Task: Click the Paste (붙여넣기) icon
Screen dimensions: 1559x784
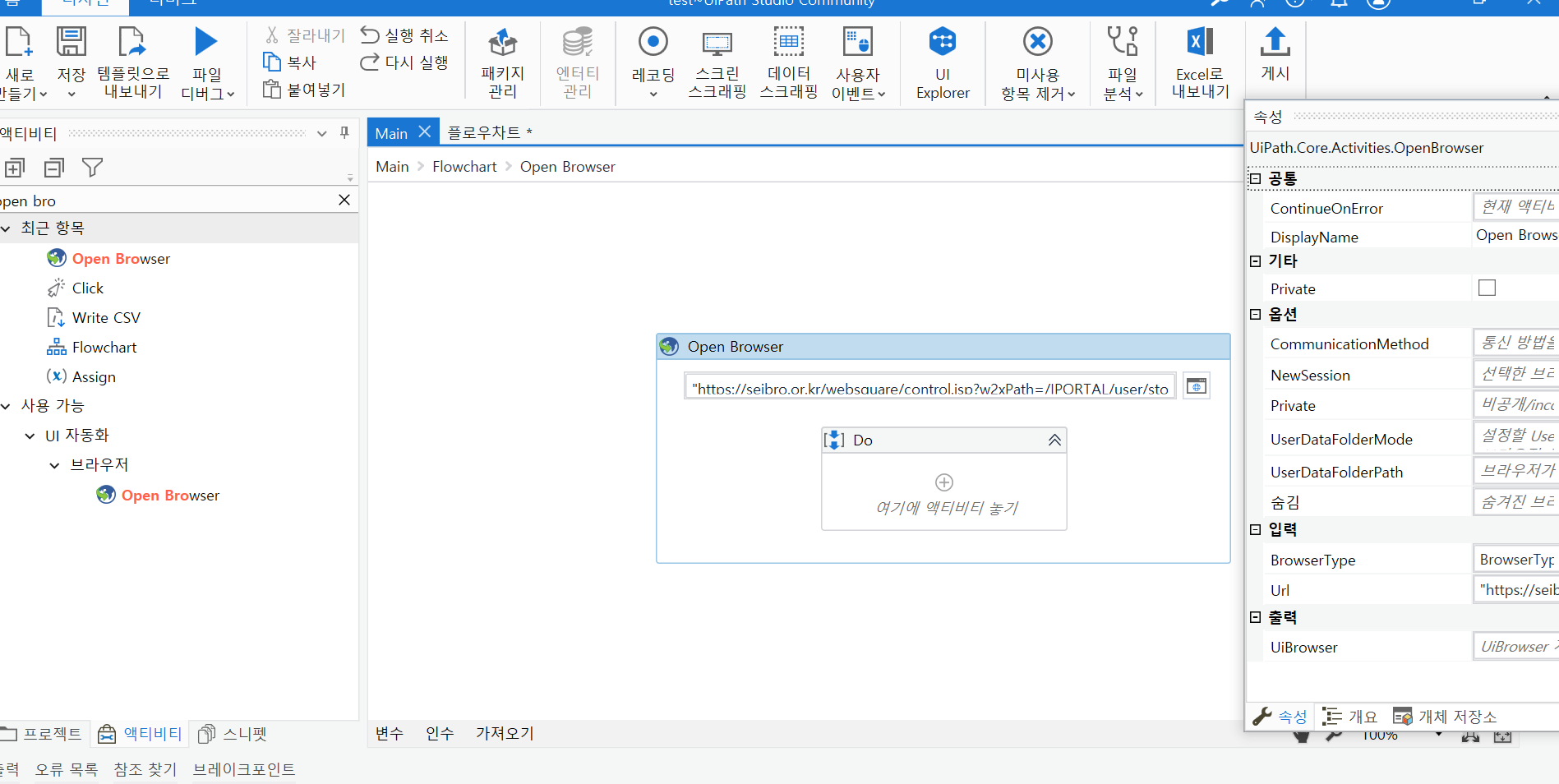Action: point(272,89)
